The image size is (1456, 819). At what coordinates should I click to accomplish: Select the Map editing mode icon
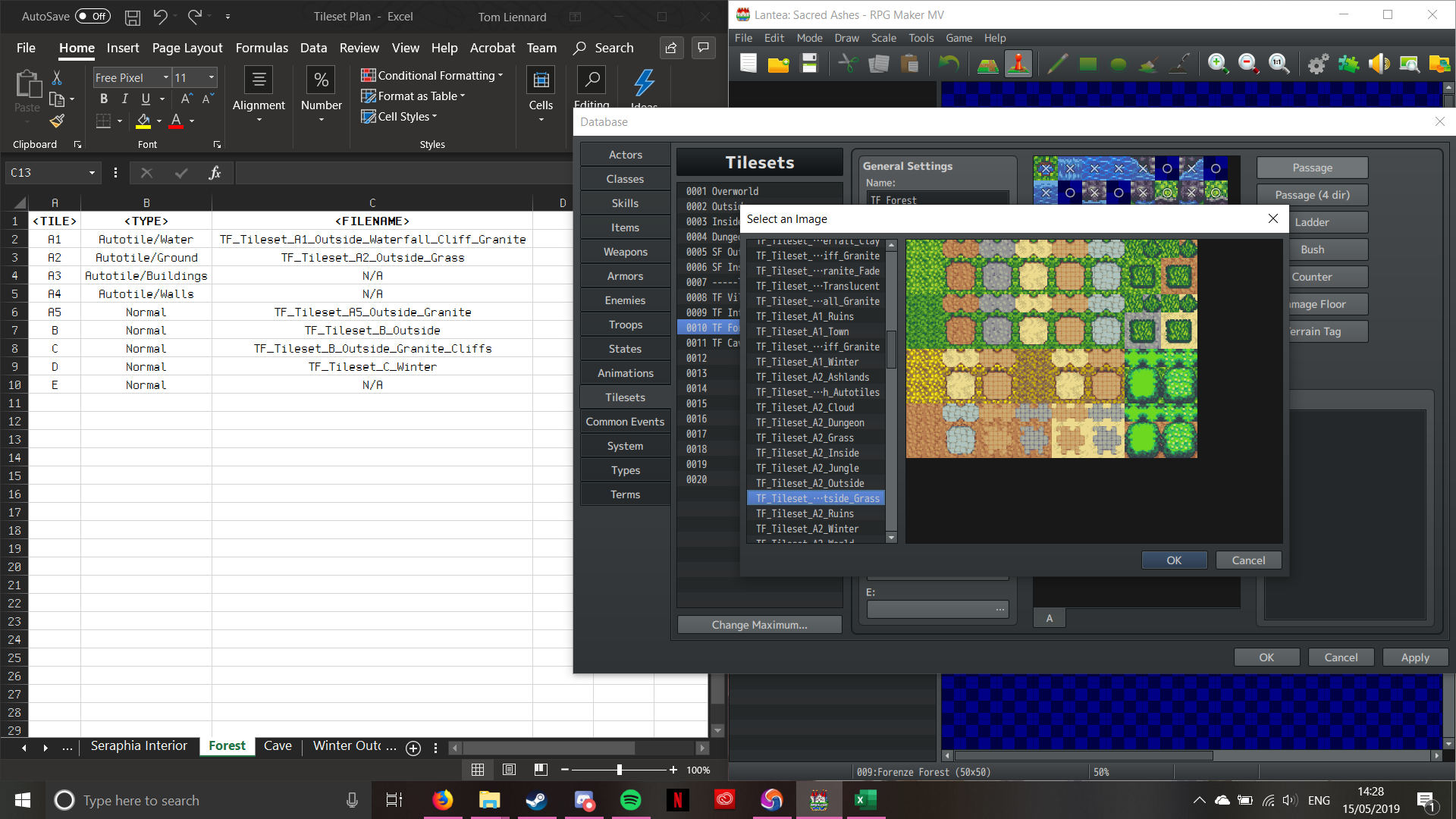pos(987,64)
